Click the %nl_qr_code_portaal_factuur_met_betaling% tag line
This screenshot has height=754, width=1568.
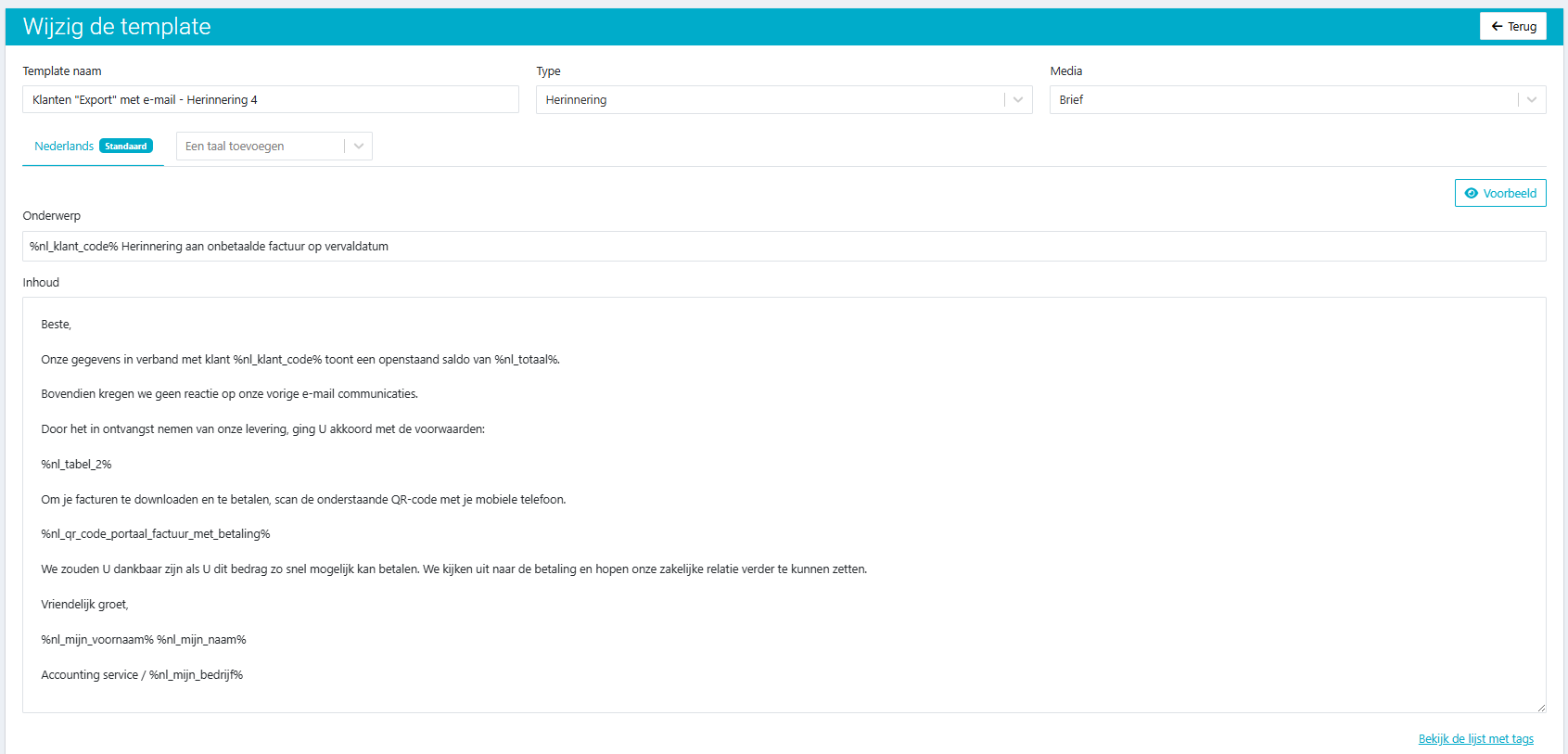(x=156, y=534)
